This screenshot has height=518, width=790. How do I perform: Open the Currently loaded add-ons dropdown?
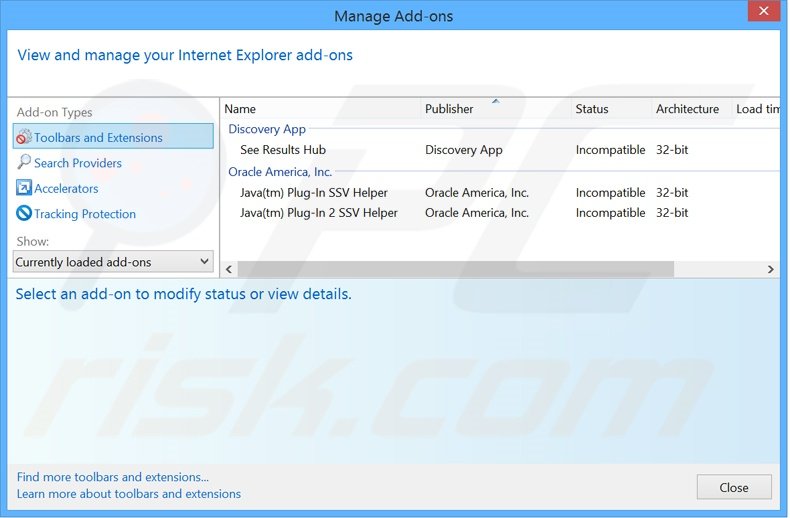pyautogui.click(x=113, y=262)
